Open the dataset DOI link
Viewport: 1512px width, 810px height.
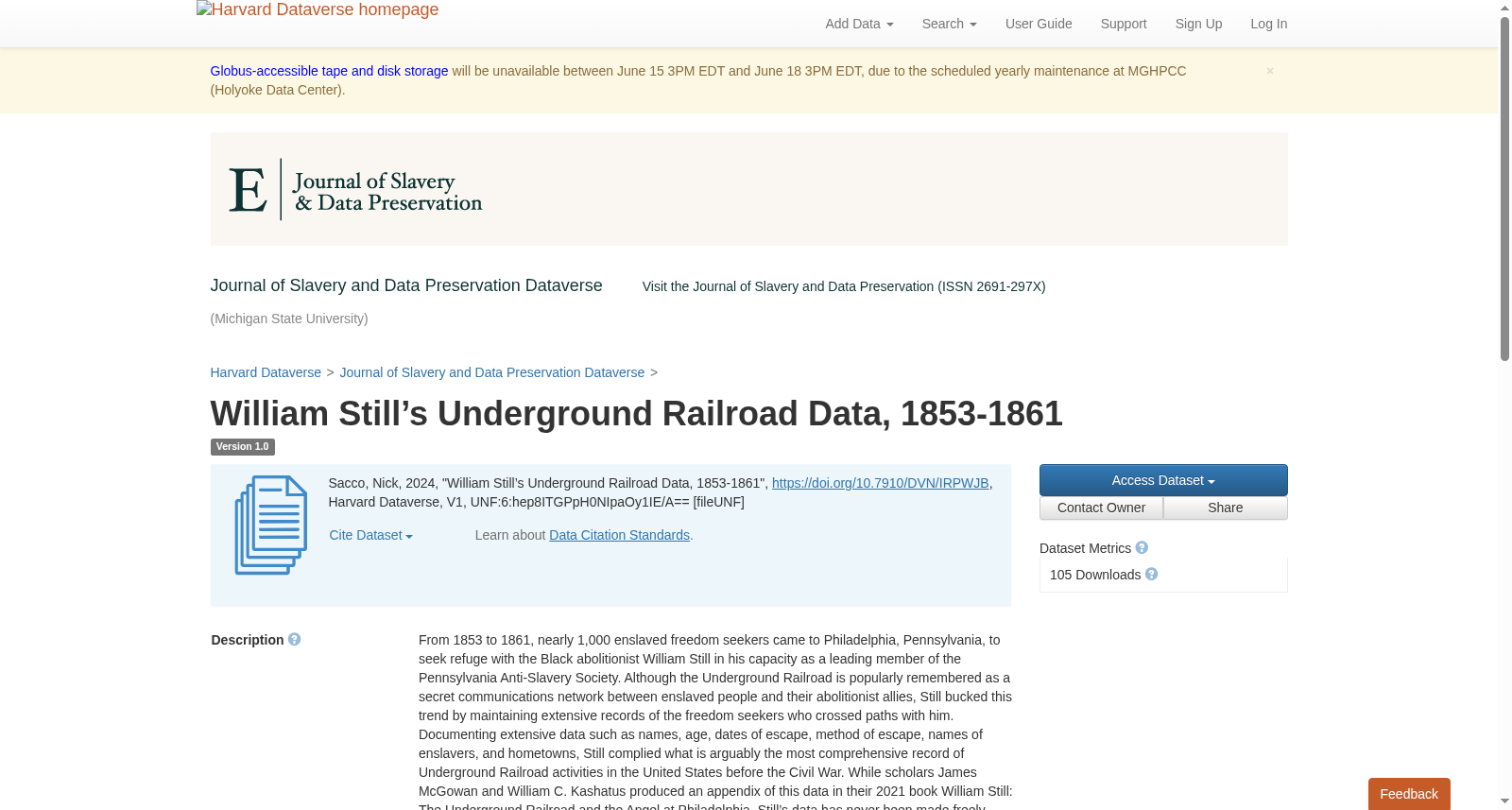(881, 483)
